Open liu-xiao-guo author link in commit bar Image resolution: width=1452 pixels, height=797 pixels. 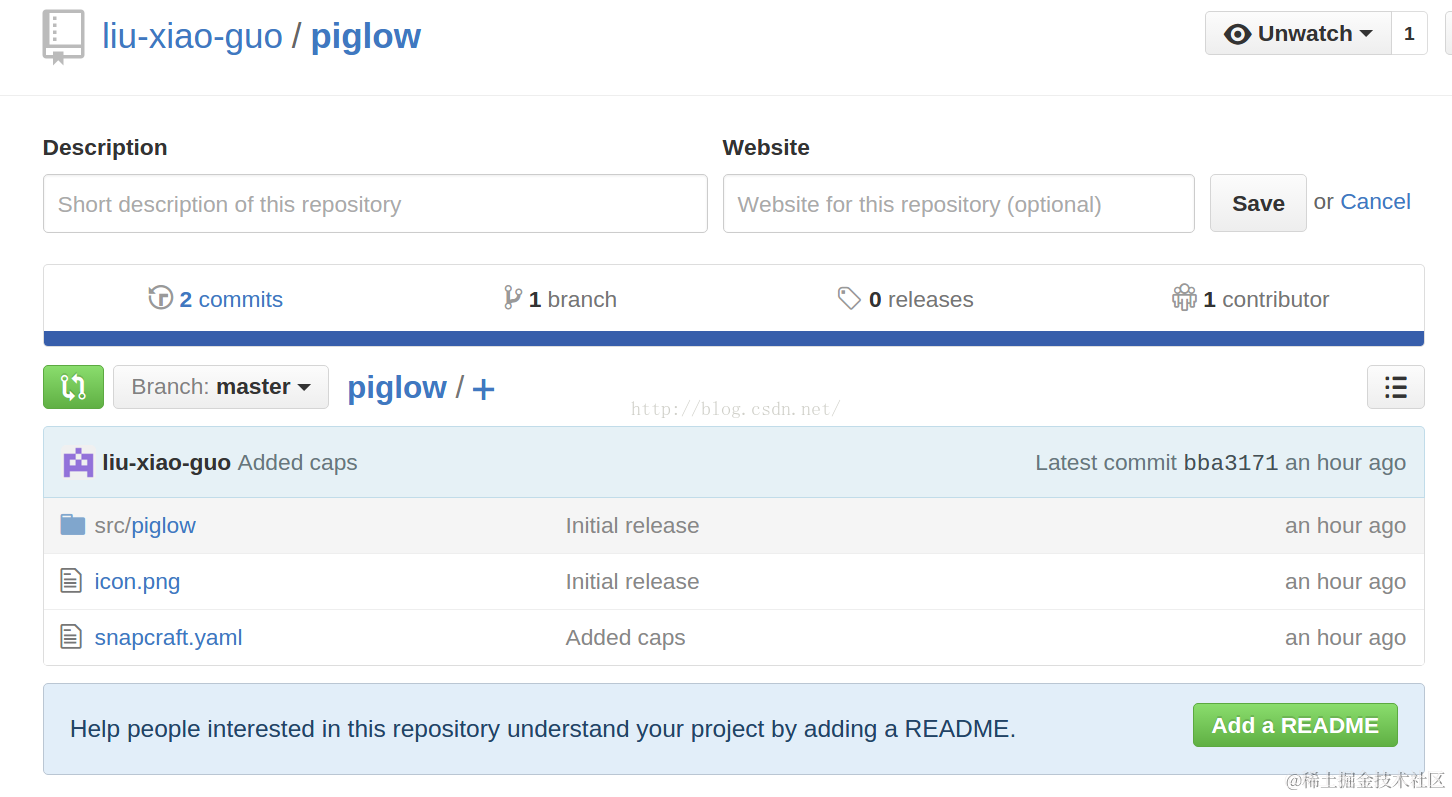167,463
